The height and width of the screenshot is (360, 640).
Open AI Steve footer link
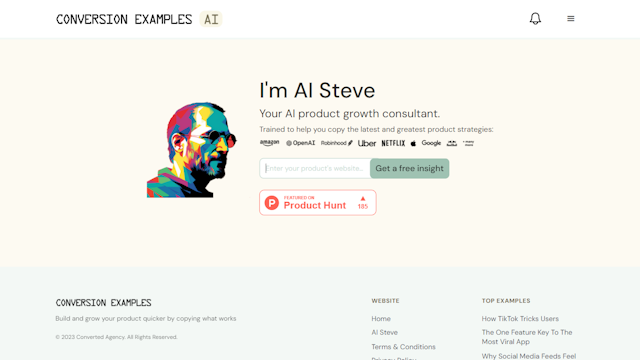pos(384,333)
